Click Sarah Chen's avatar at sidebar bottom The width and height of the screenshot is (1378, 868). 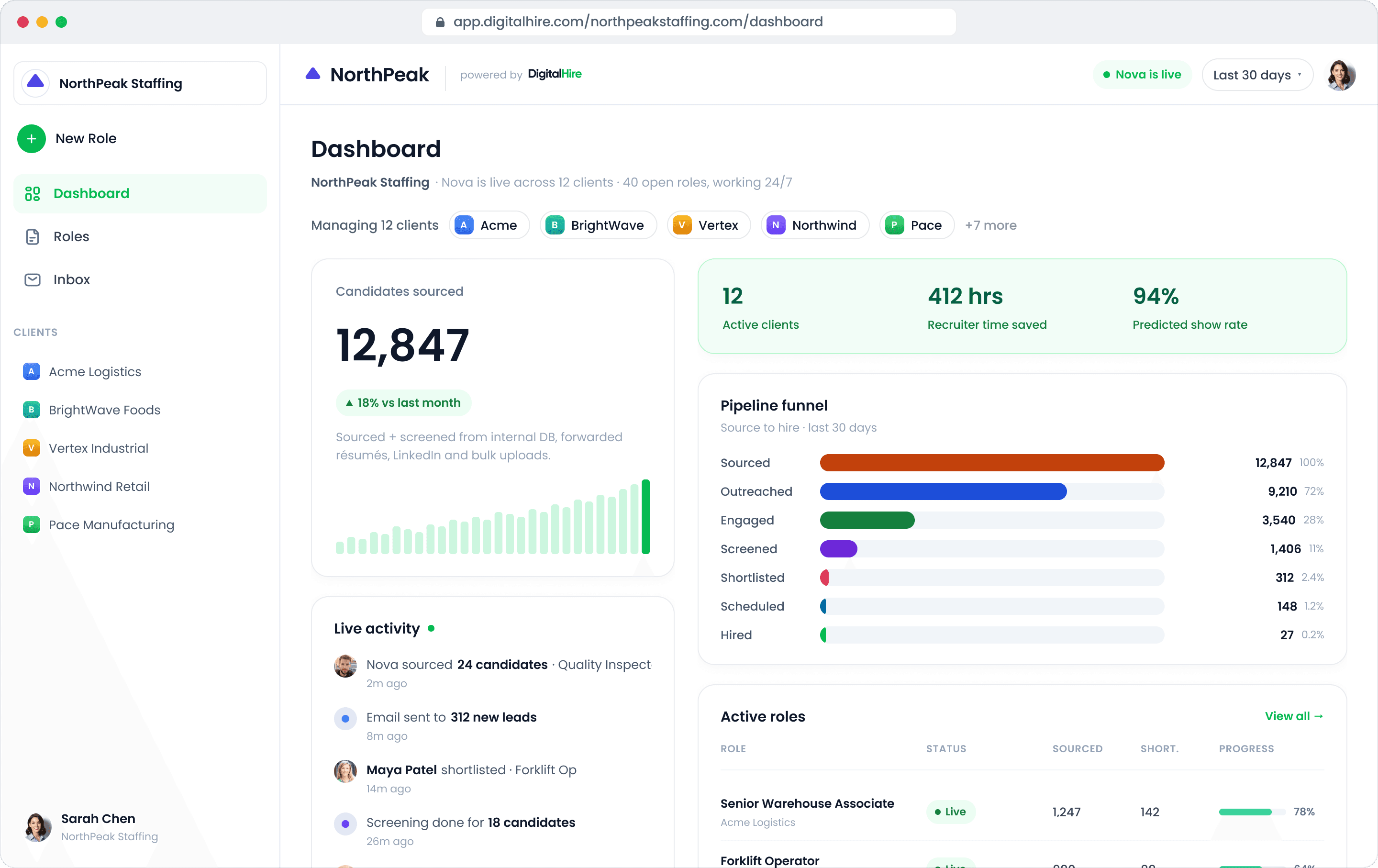38,827
